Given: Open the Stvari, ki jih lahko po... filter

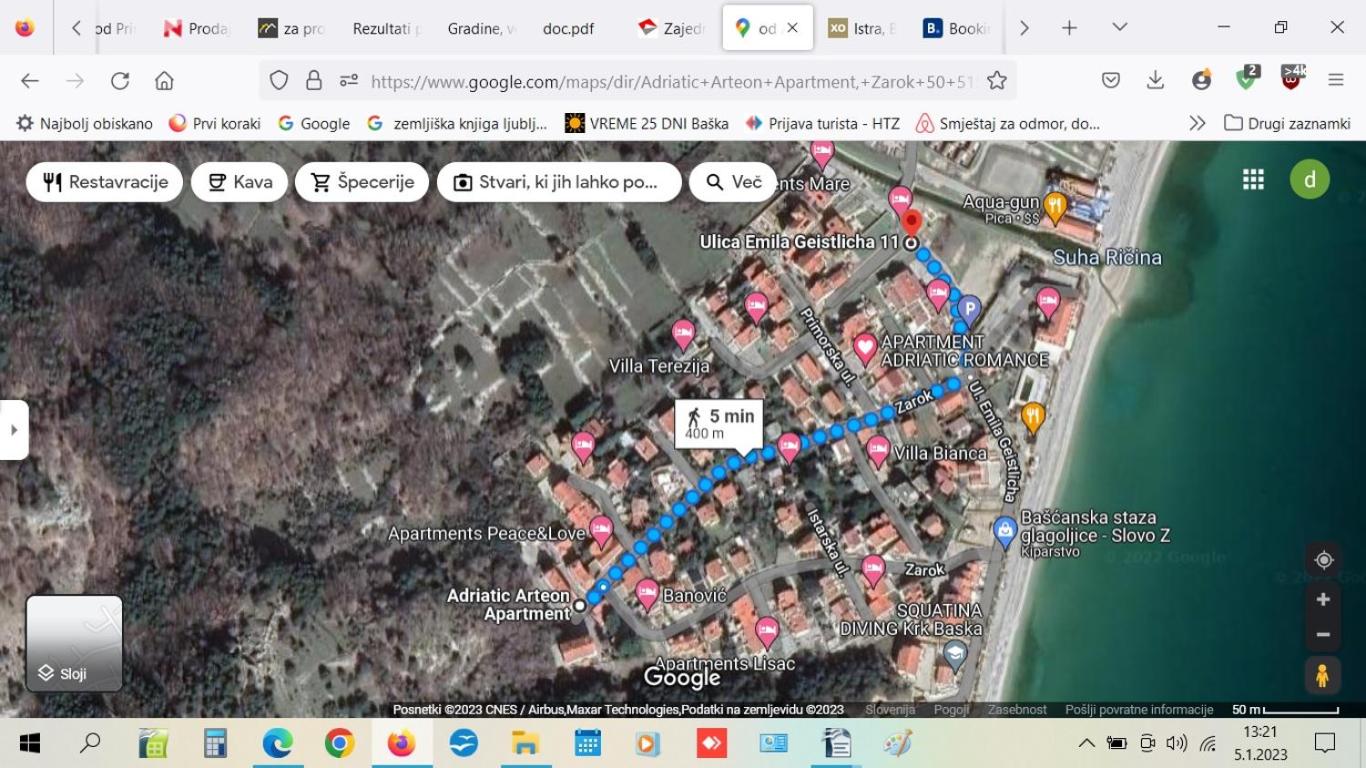Looking at the screenshot, I should click(x=559, y=182).
